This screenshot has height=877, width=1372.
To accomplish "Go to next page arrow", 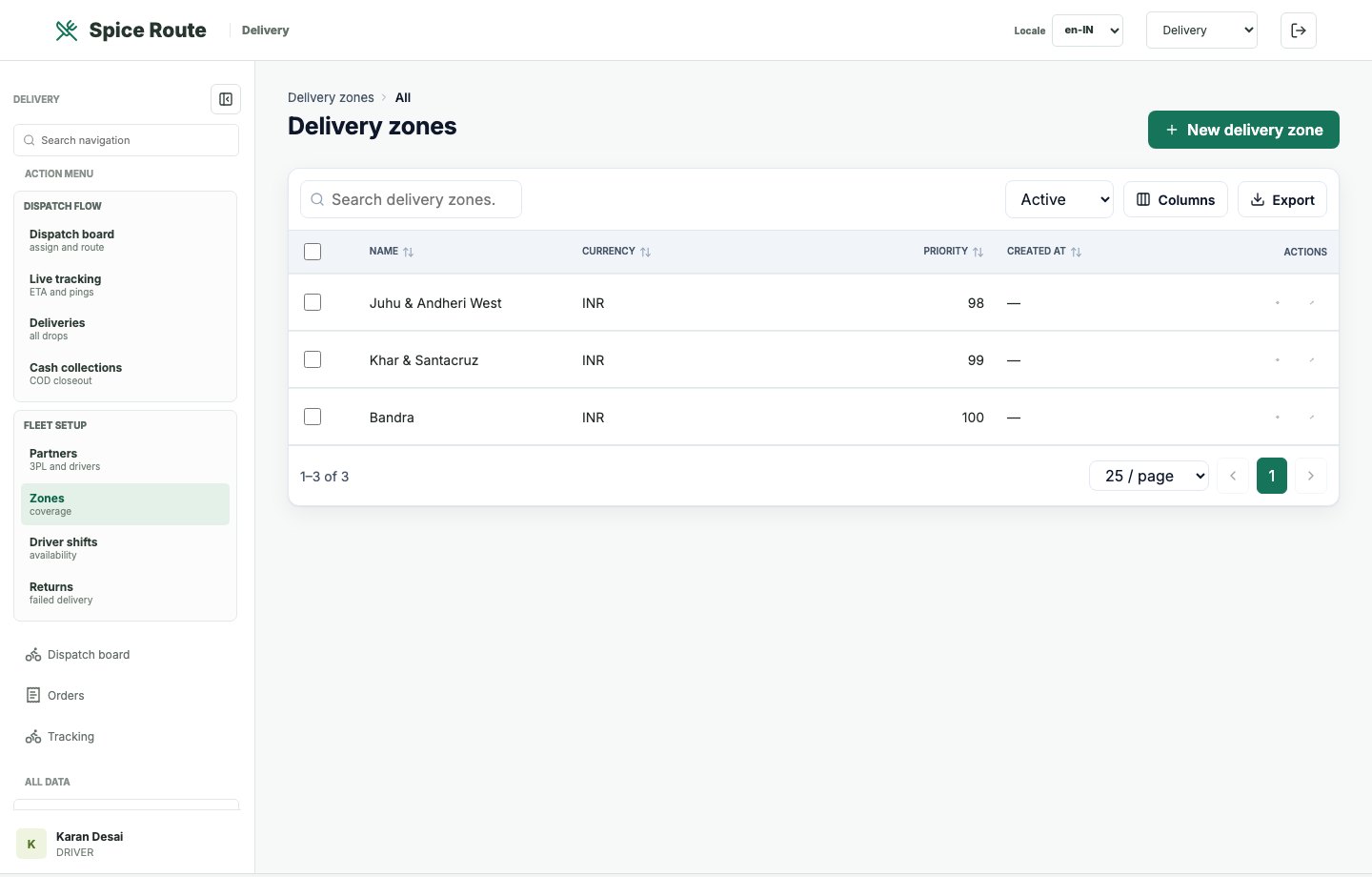I will coord(1311,476).
